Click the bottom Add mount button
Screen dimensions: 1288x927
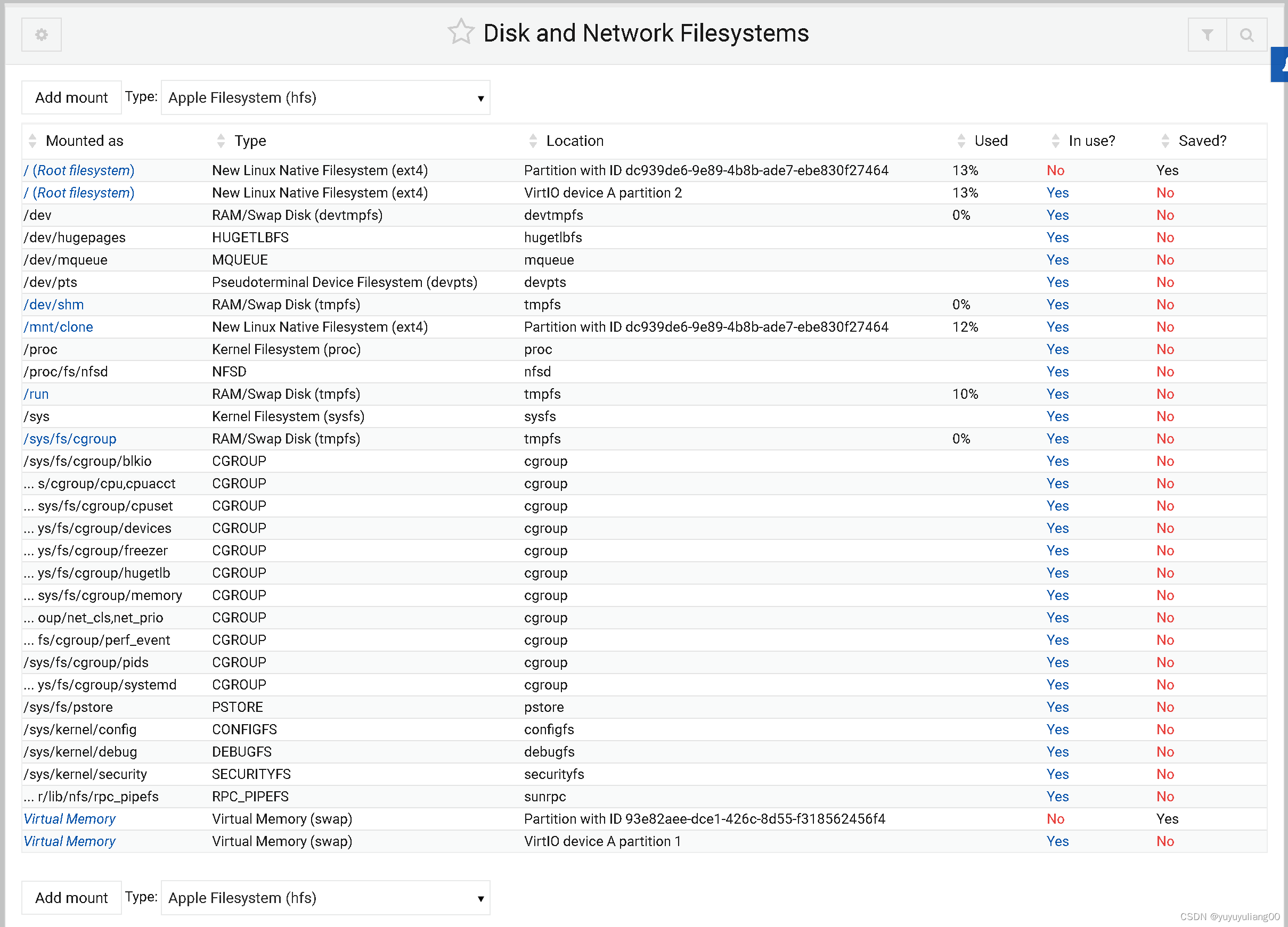coord(71,898)
